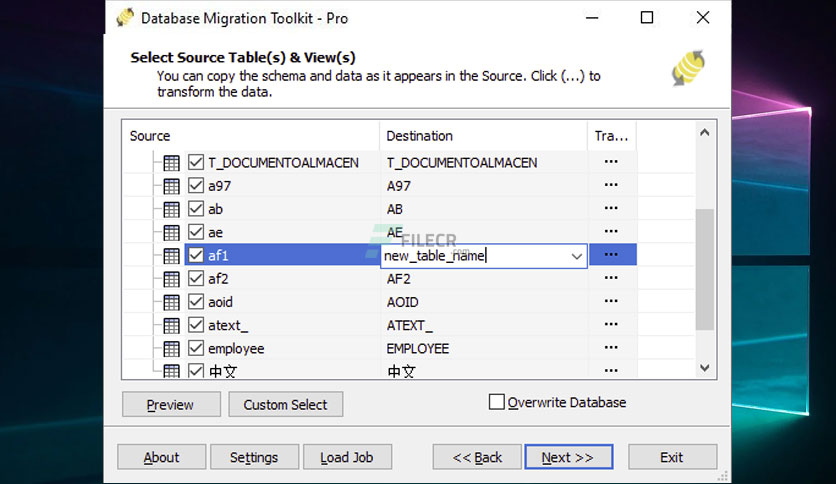This screenshot has height=484, width=836.
Task: Select destination cell EMPLOYEE
Action: 417,349
